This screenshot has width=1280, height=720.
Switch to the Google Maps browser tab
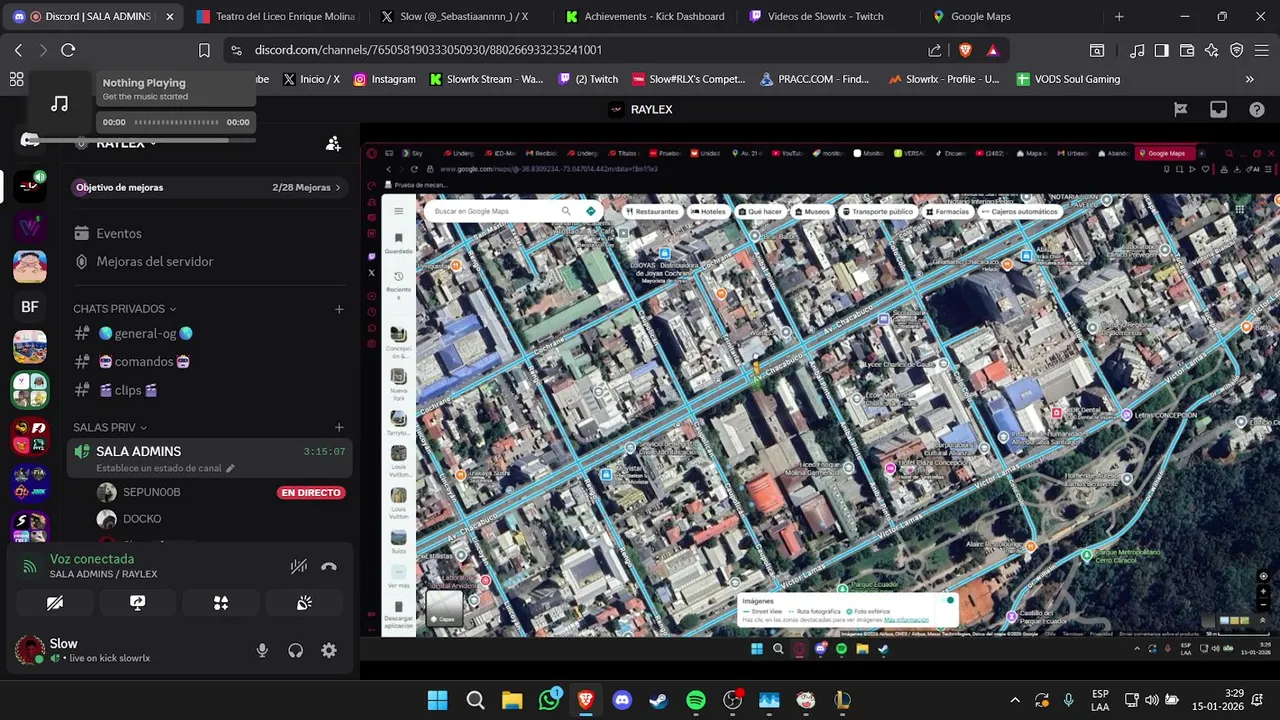pos(1010,17)
